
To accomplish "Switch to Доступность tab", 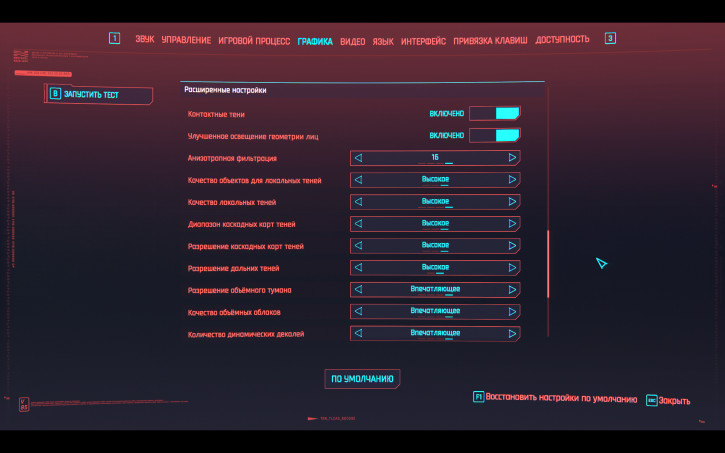I will (x=562, y=39).
